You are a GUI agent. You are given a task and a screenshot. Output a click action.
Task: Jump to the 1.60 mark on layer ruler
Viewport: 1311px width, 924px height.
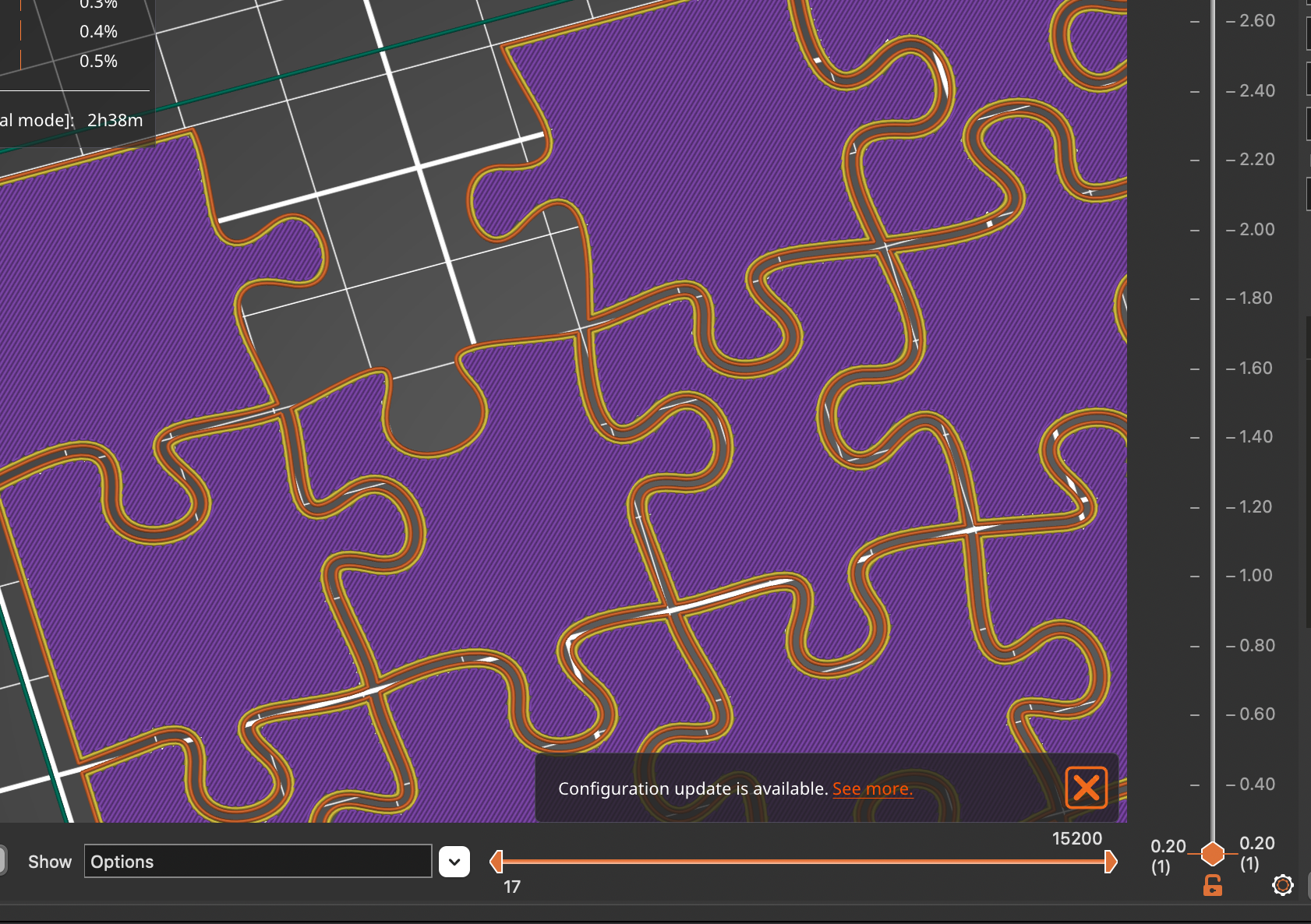[x=1250, y=368]
